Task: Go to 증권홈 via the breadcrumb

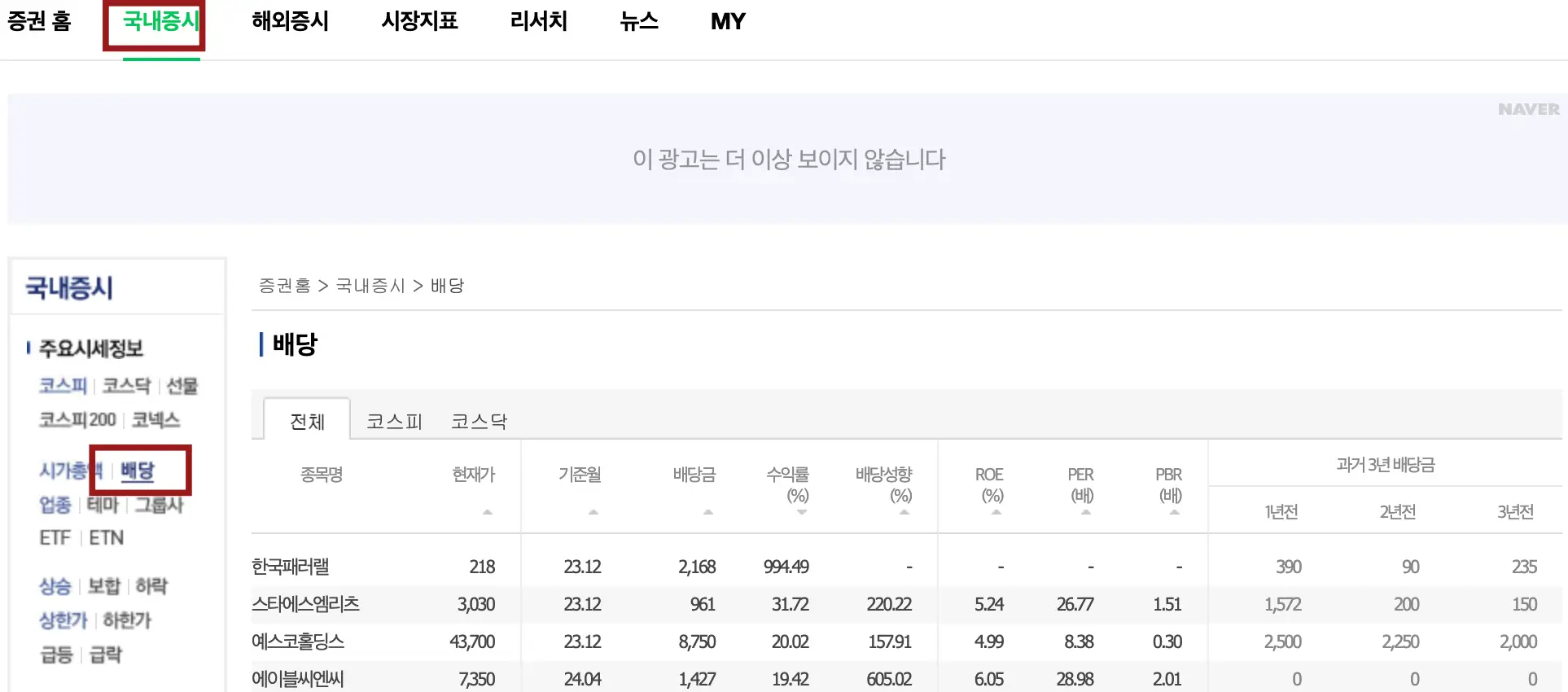Action: click(285, 286)
